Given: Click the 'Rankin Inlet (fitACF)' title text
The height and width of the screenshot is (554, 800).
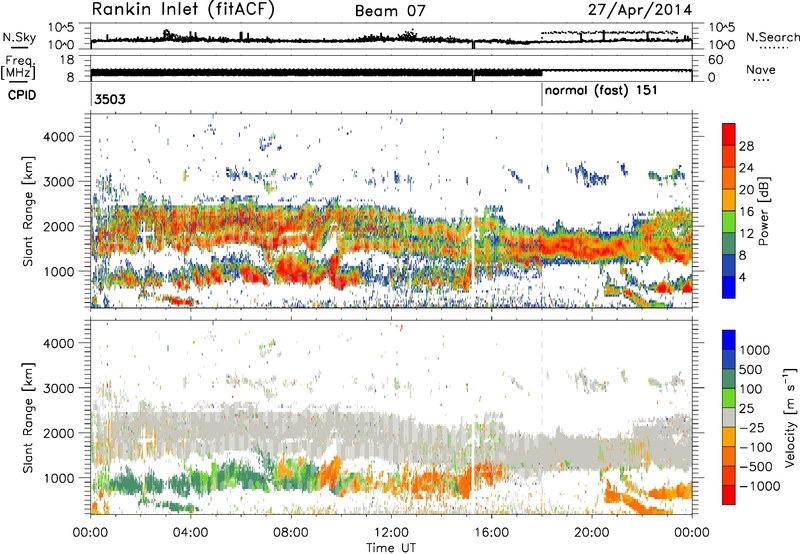Looking at the screenshot, I should click(x=183, y=10).
